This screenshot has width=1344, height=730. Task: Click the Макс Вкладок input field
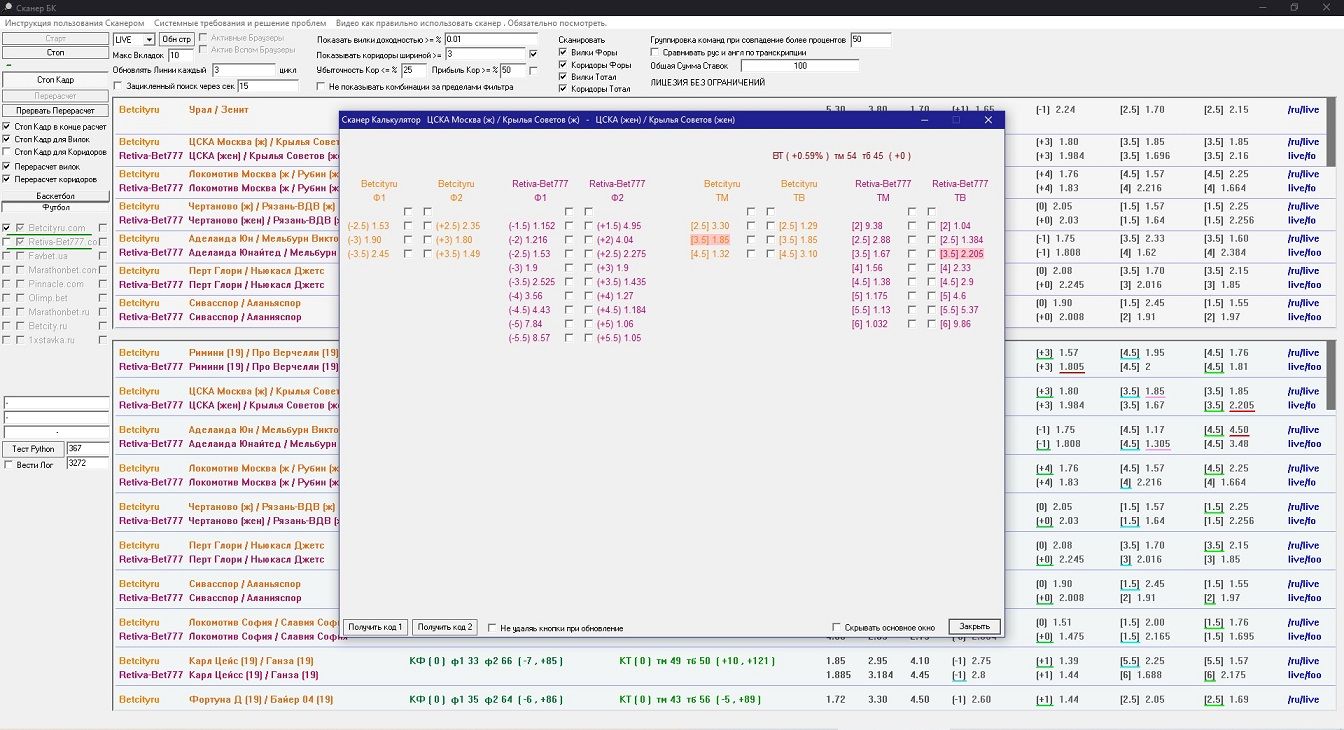coord(181,55)
